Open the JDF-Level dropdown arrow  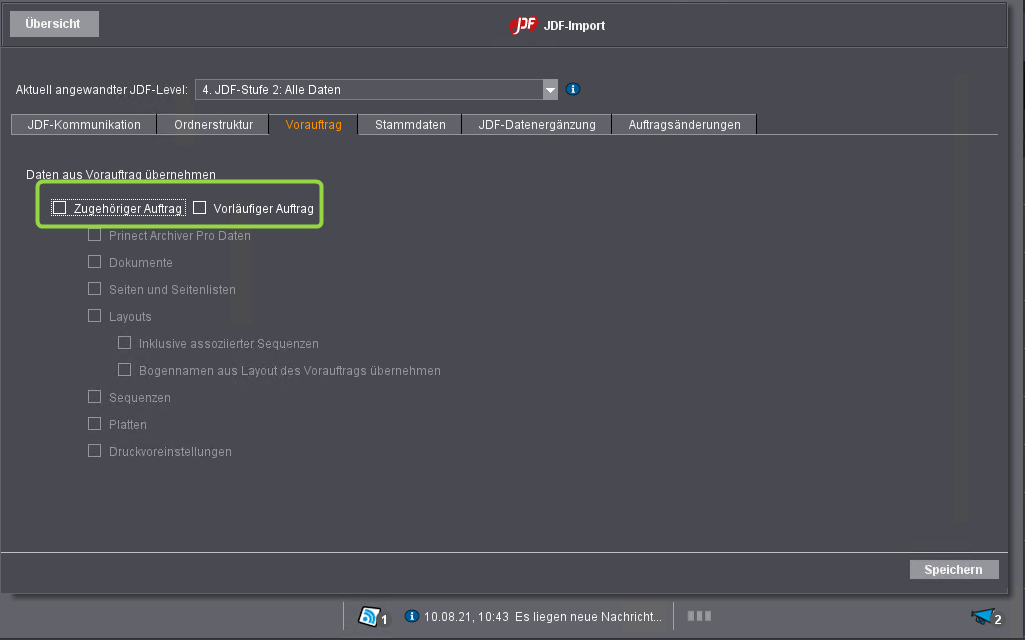pos(550,90)
